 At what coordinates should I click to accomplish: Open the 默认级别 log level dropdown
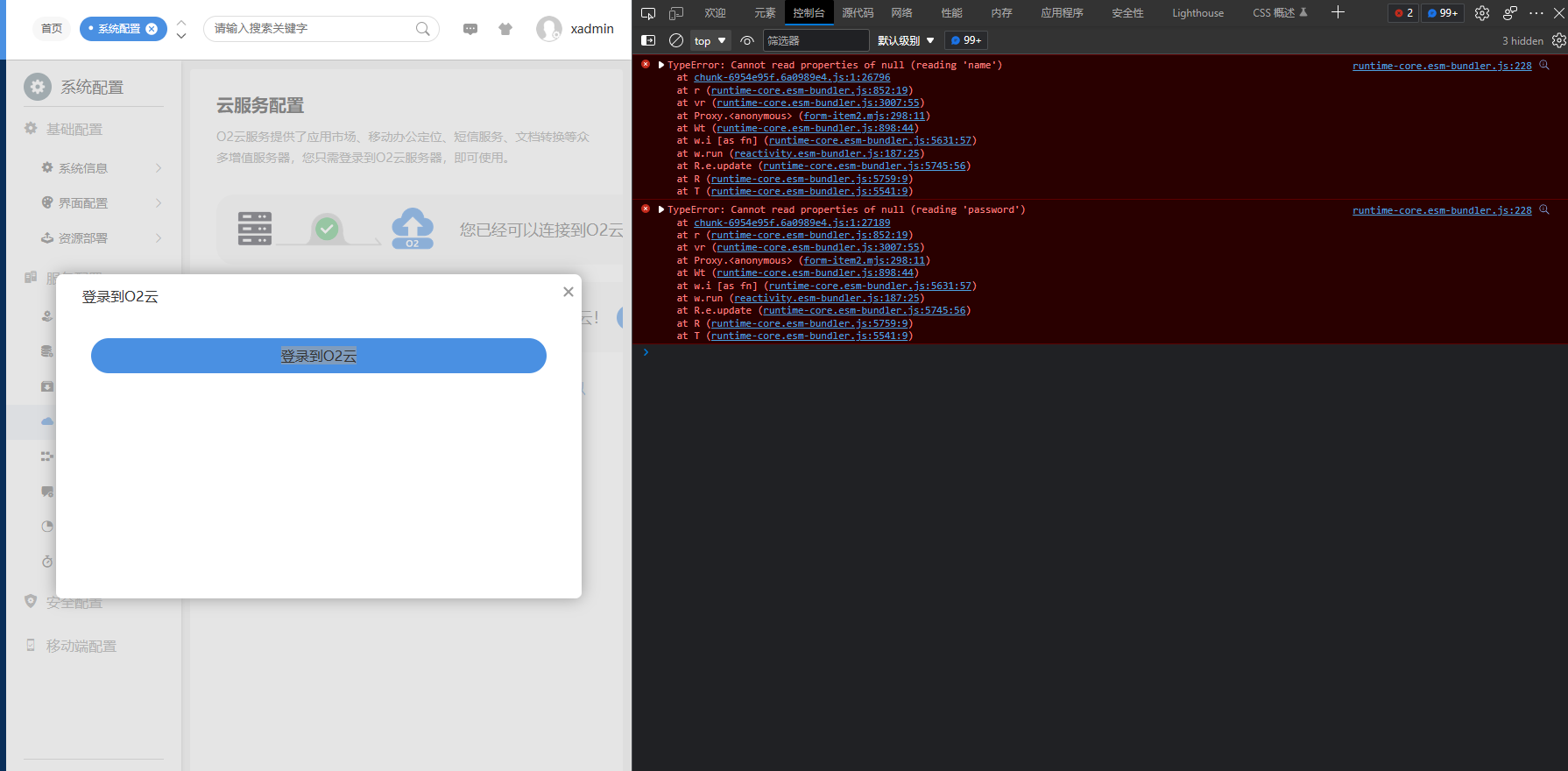click(x=906, y=40)
